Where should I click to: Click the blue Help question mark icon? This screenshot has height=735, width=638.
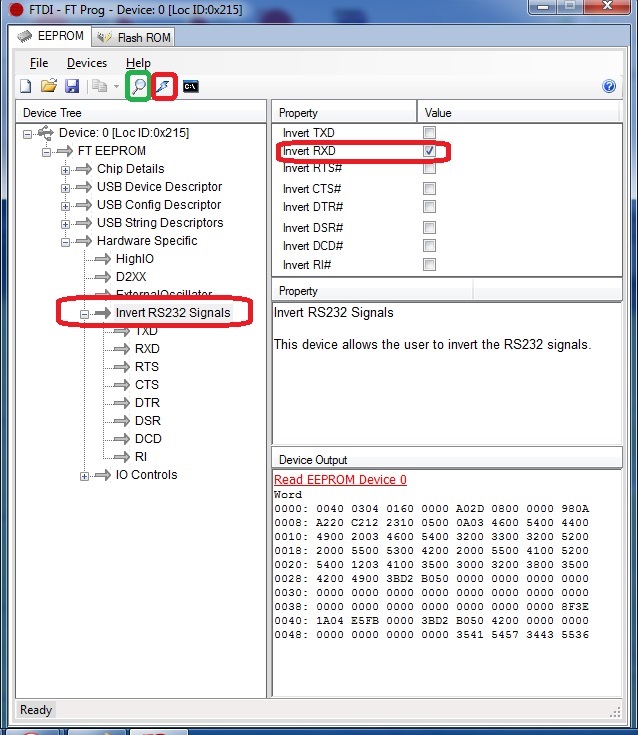[609, 86]
